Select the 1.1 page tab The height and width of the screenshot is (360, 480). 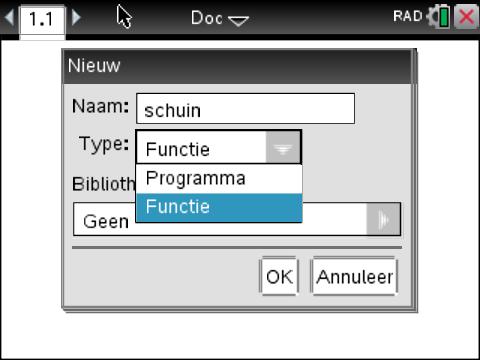coord(42,21)
